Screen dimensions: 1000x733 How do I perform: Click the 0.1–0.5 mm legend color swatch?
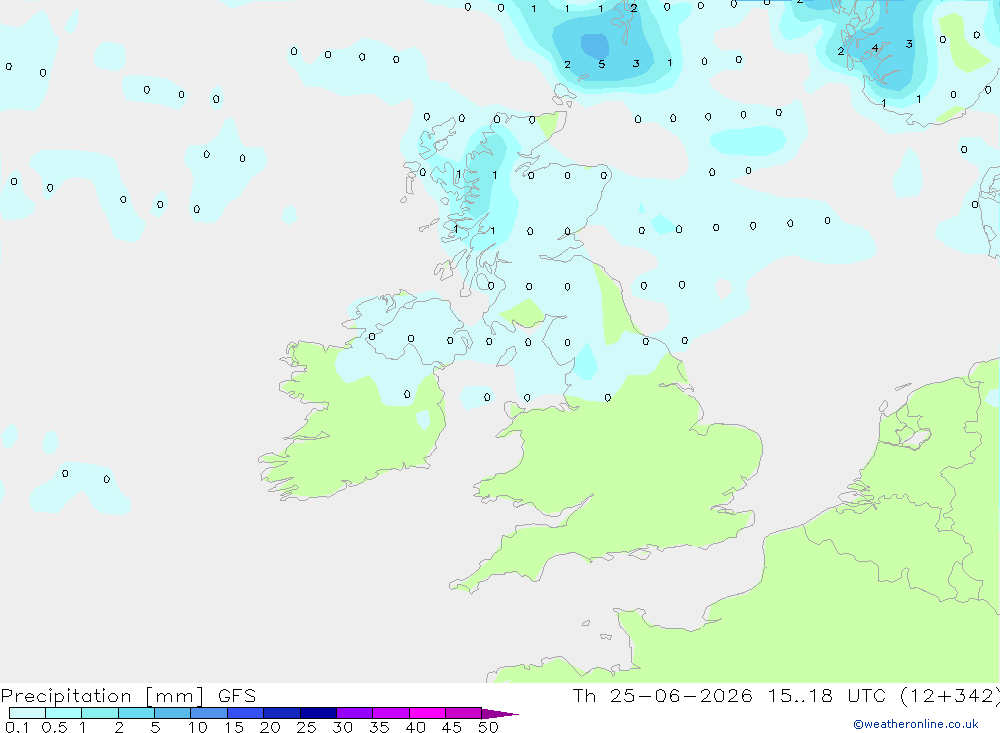[27, 713]
